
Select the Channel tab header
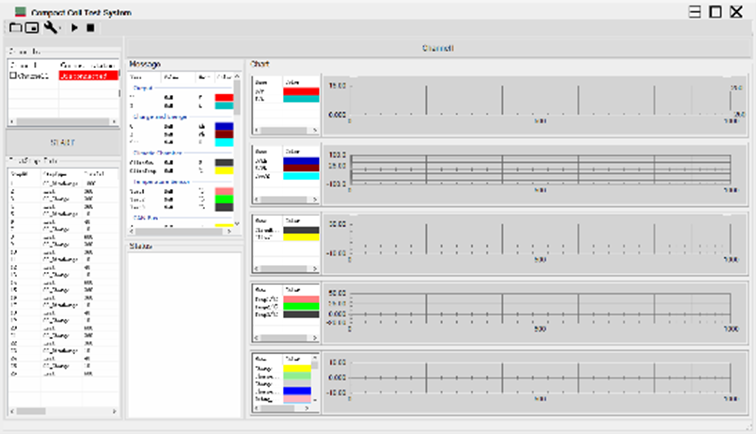pos(436,47)
